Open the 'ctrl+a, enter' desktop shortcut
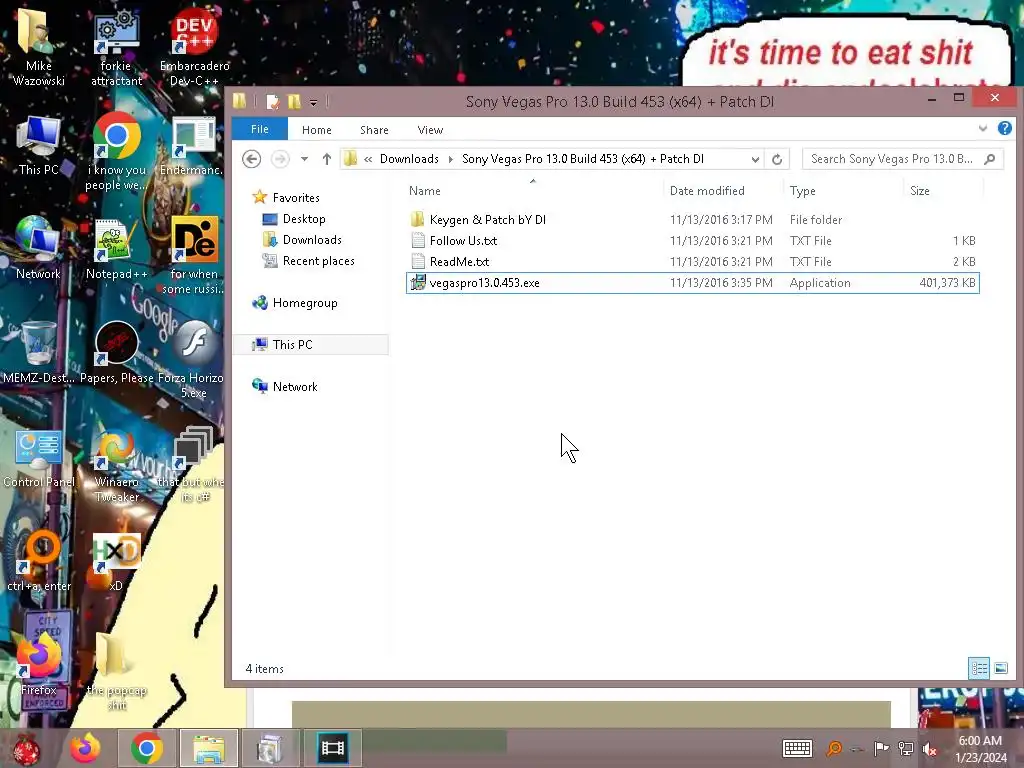This screenshot has height=768, width=1024. 38,560
